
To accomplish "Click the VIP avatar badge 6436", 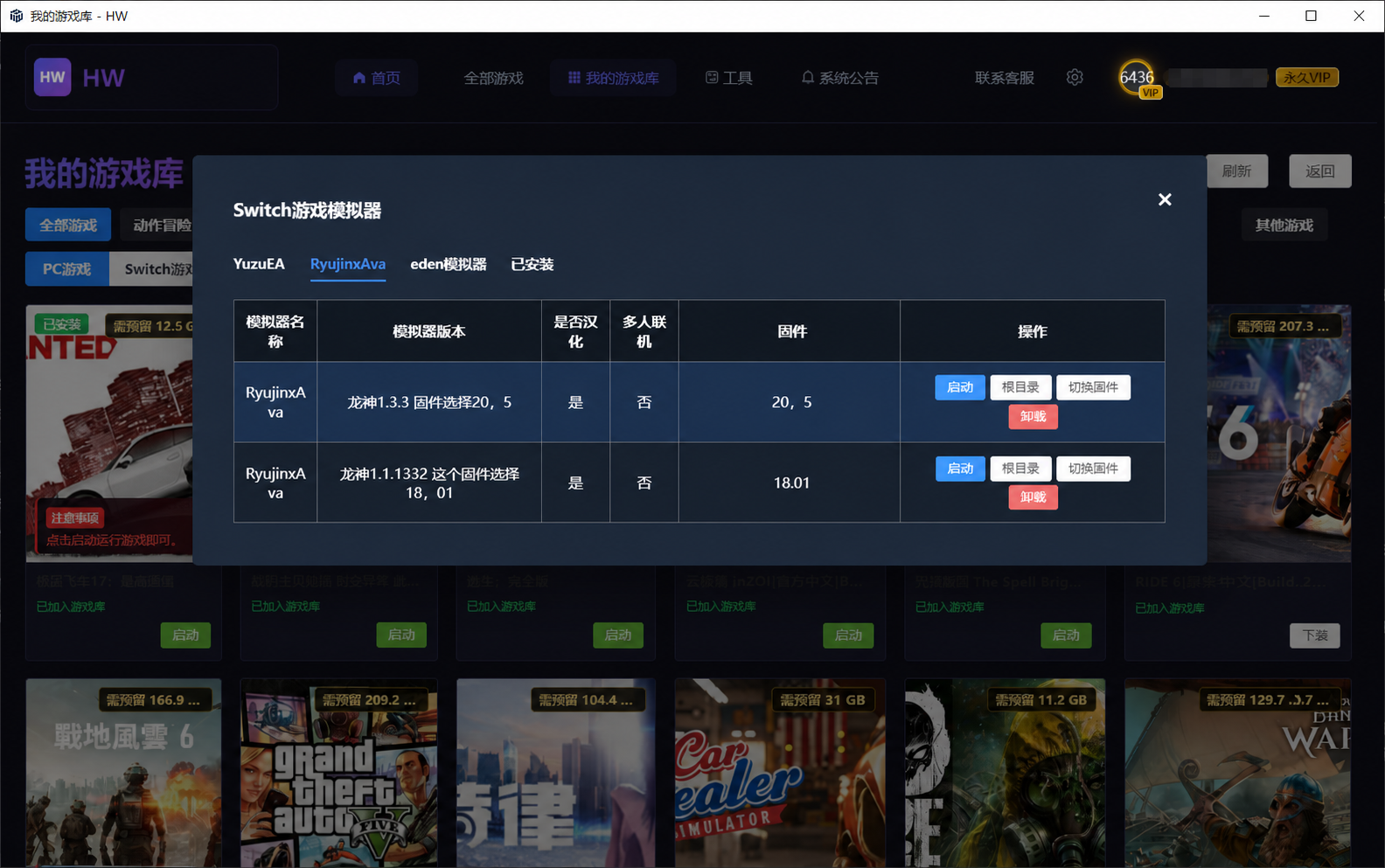I will (1137, 78).
